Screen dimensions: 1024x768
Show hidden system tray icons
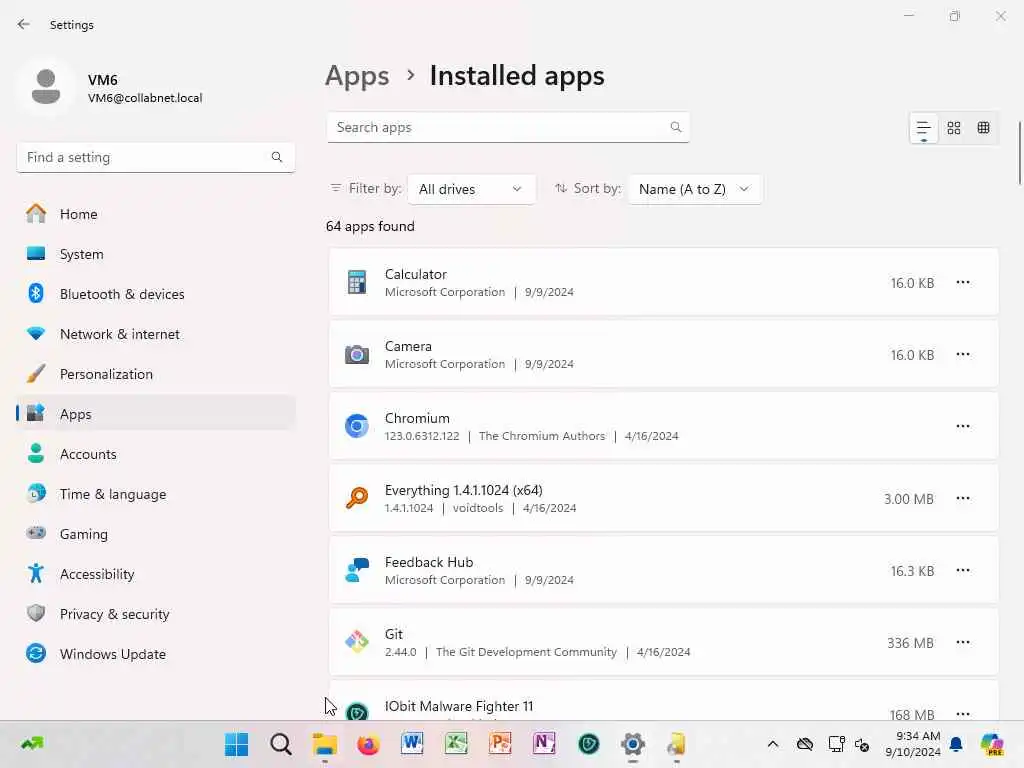coord(773,744)
